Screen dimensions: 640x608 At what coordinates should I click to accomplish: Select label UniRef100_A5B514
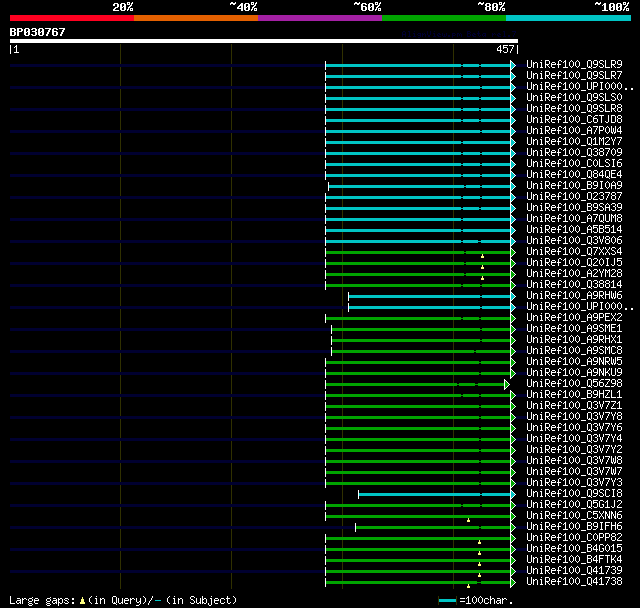click(x=574, y=230)
